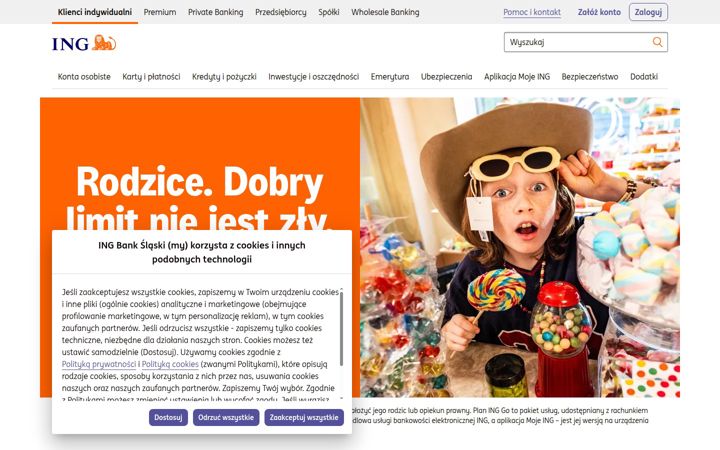Click the ING lion logo
The image size is (720, 450).
84,43
